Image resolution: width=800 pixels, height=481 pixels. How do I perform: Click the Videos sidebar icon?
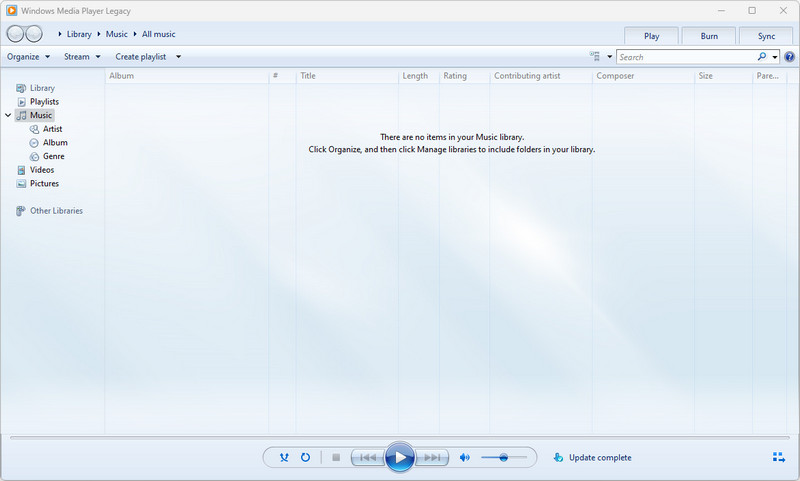[21, 170]
